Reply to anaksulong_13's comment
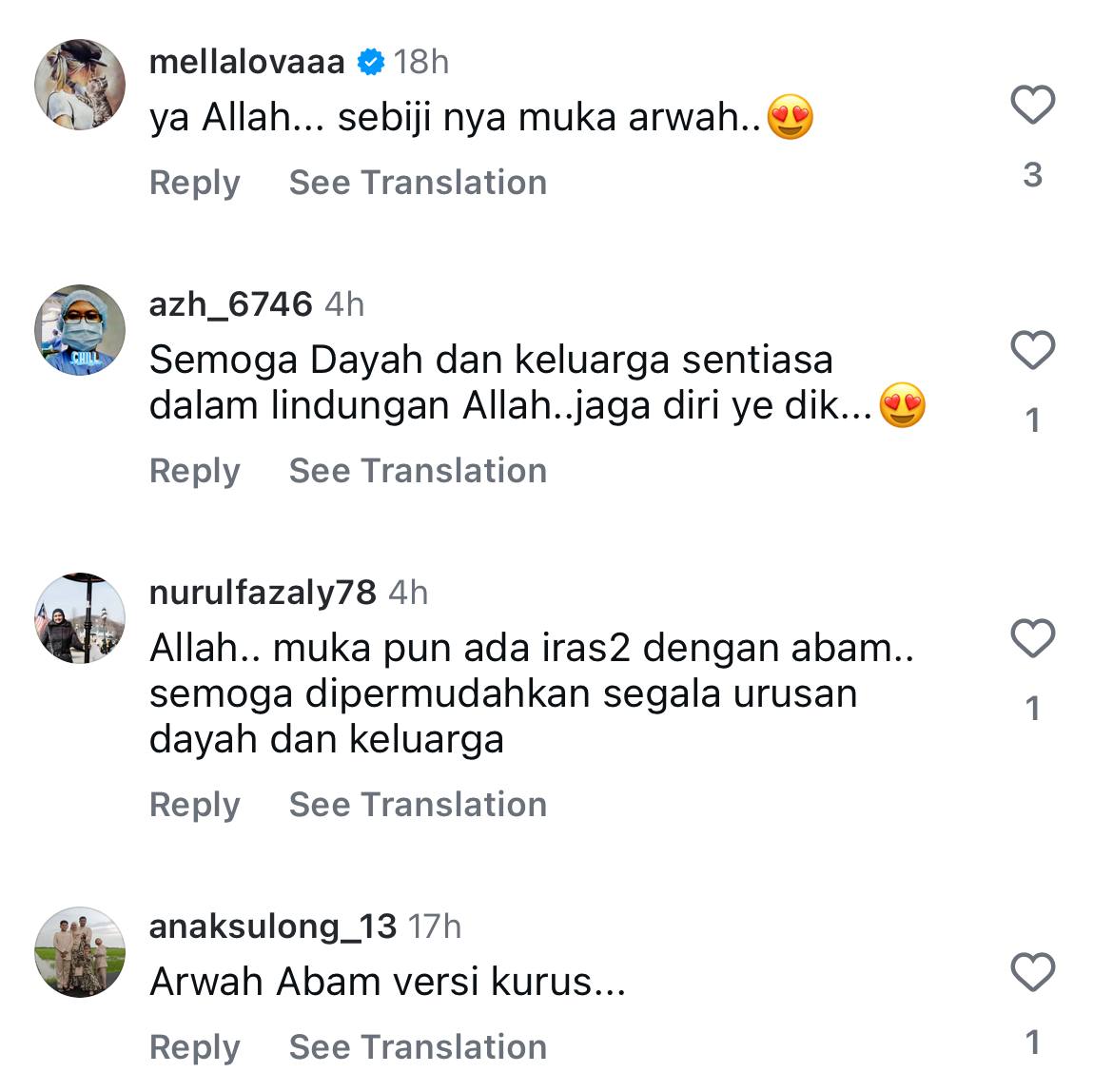The width and height of the screenshot is (1113, 1092). [194, 1047]
